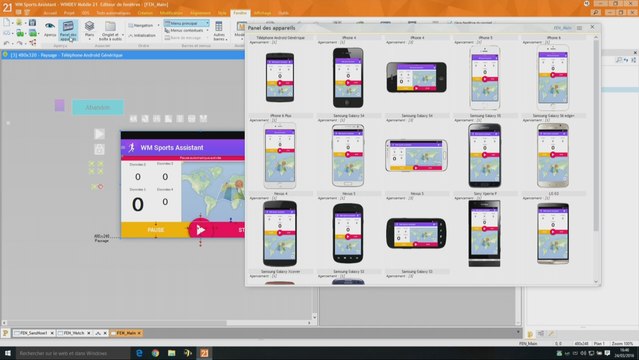This screenshot has width=639, height=360.
Task: Close the Panel des appareils window
Action: click(593, 27)
